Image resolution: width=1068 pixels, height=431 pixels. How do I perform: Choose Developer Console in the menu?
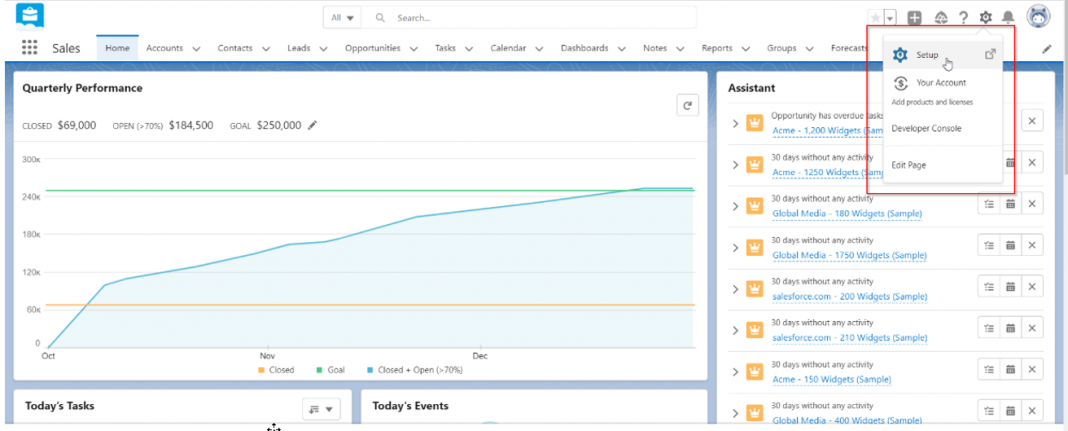(925, 128)
